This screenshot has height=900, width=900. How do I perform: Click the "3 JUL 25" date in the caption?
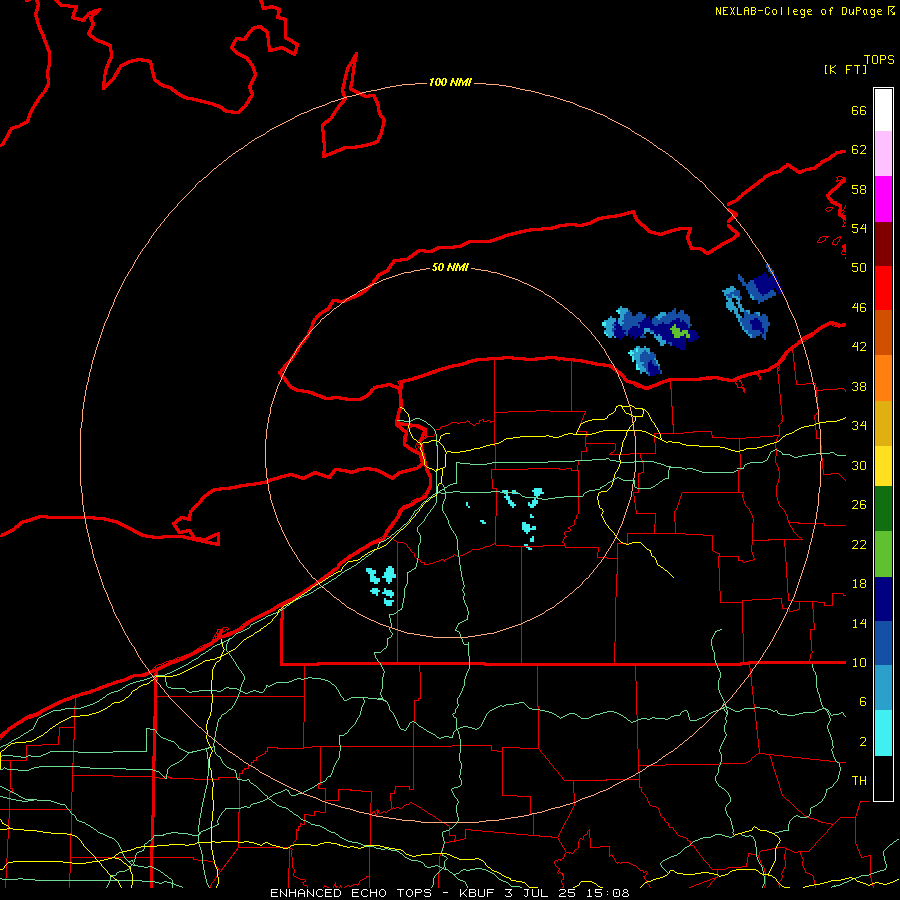click(540, 893)
